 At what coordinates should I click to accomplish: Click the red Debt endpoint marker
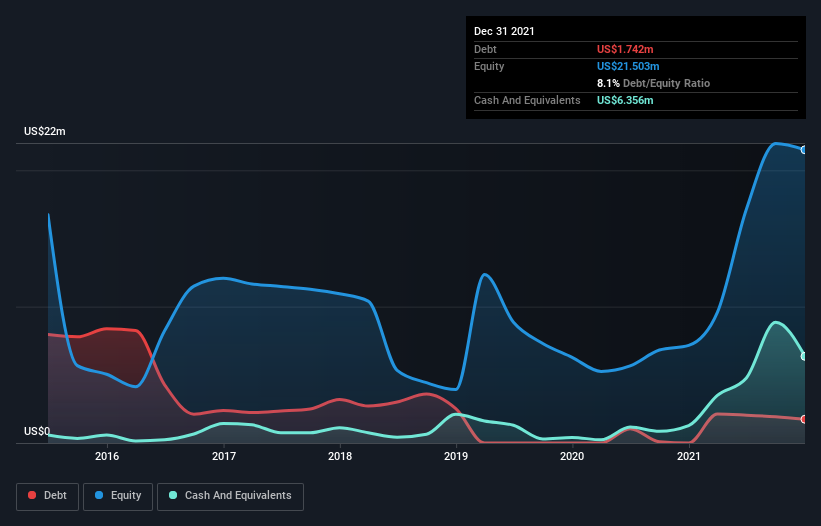[804, 419]
